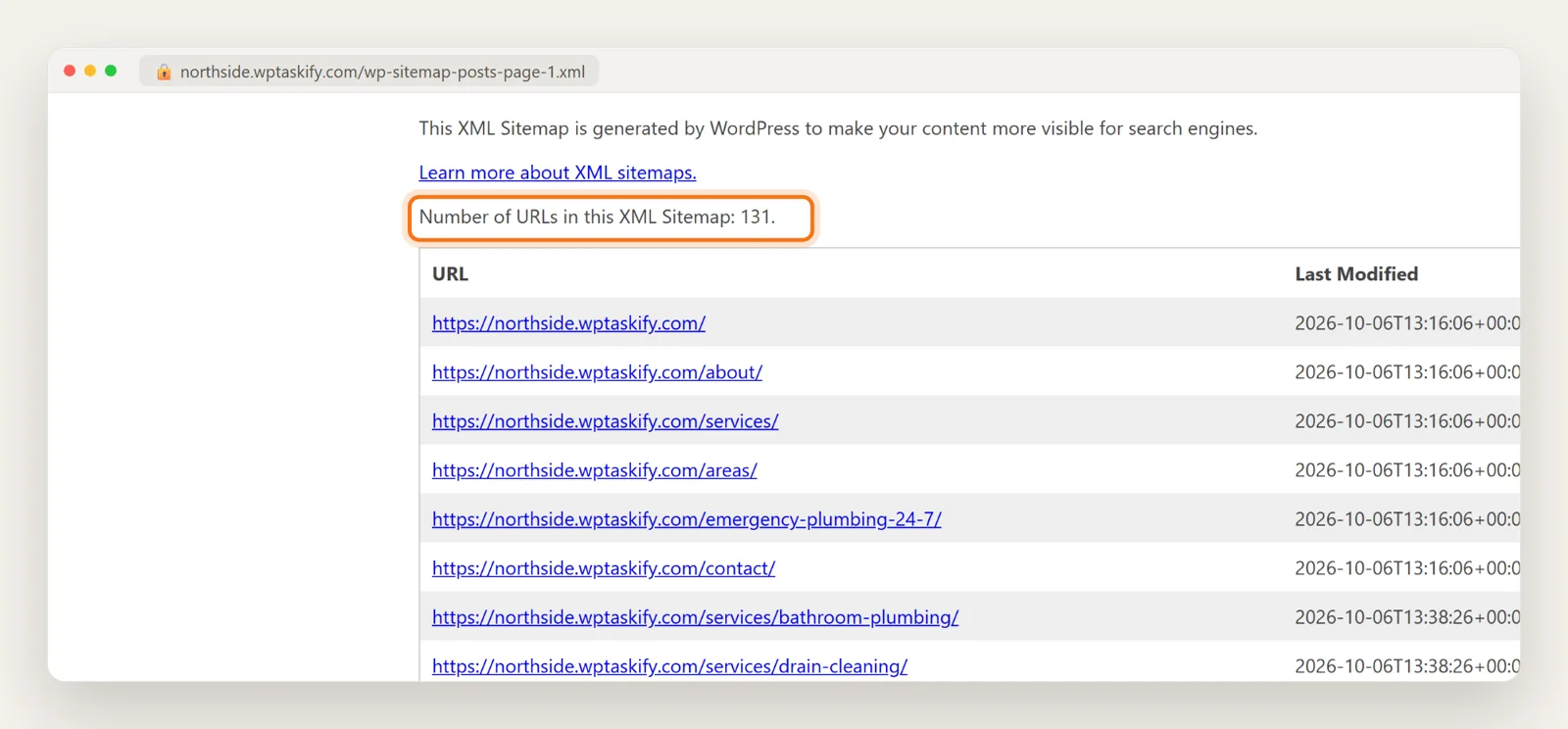Select the bathroom-plumbing row's modified timestamp
This screenshot has width=1568, height=729.
[x=1407, y=617]
